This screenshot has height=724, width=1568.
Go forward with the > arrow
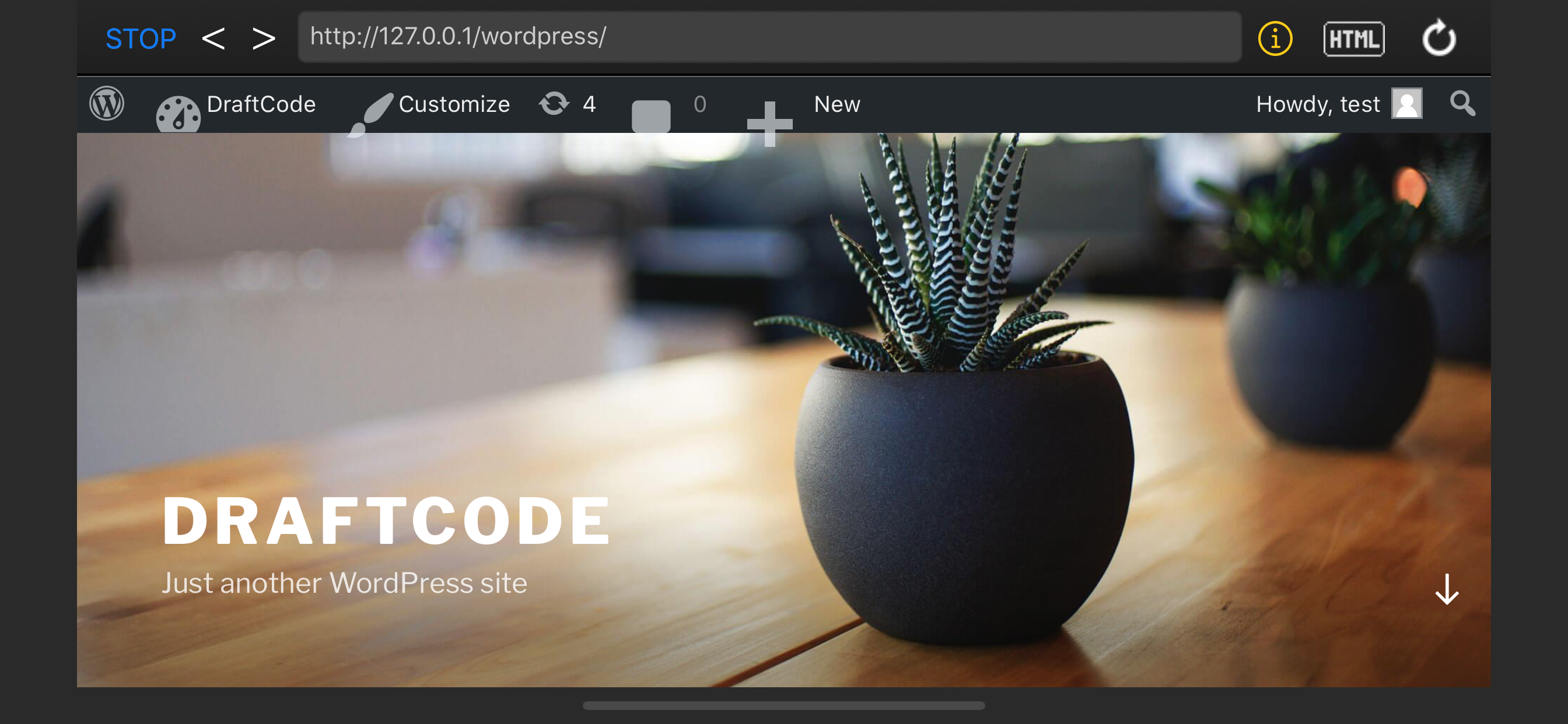(x=264, y=39)
